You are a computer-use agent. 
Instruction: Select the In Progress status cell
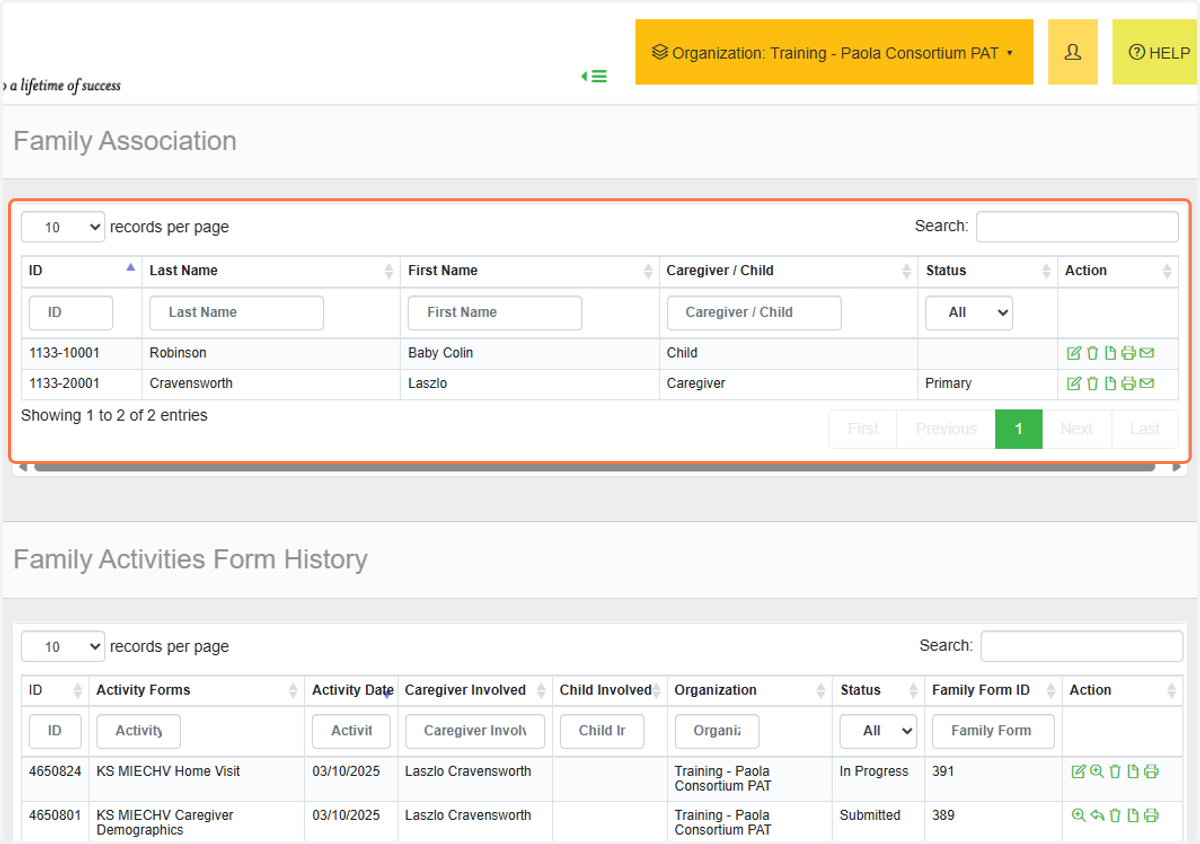879,779
